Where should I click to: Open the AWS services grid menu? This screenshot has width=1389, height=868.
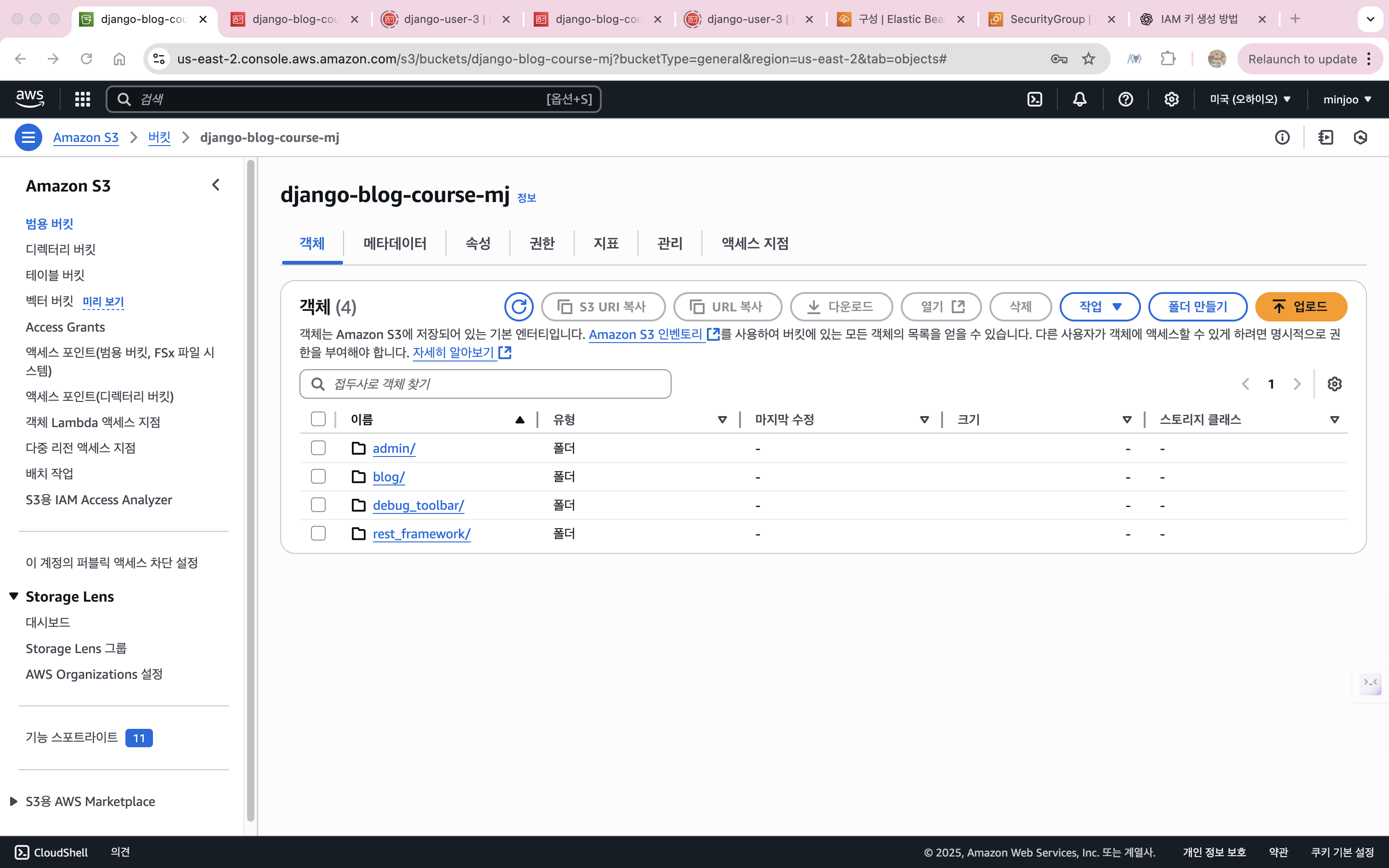[83, 99]
